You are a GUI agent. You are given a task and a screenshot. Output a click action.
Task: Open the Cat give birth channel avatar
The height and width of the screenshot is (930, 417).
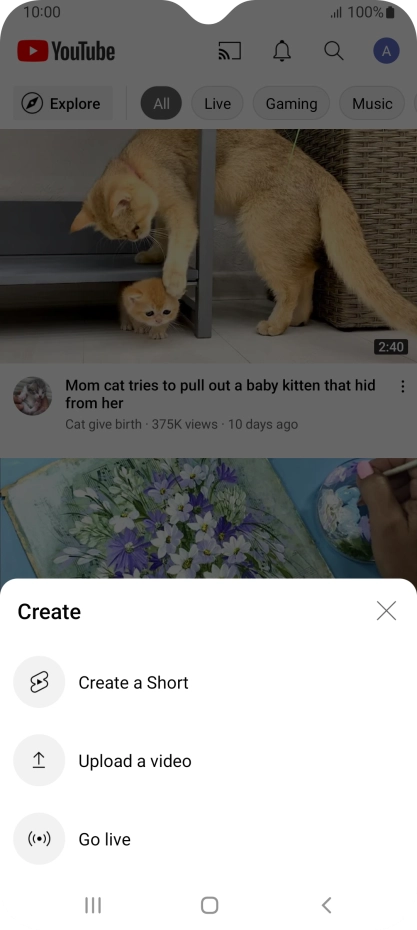(x=33, y=396)
